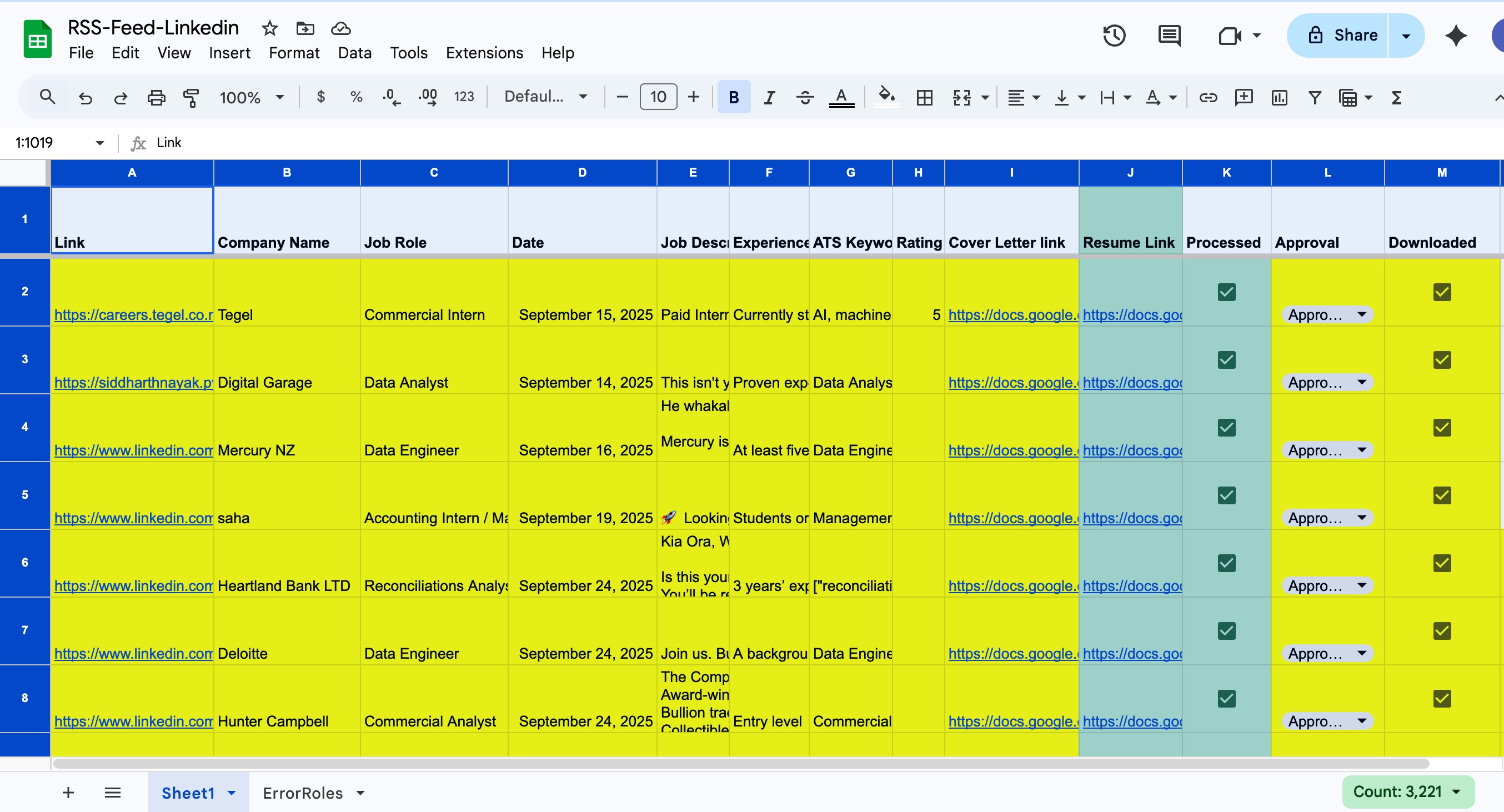This screenshot has height=812, width=1504.
Task: Toggle Downloaded checkbox for Heartland Bank row
Action: [x=1442, y=563]
